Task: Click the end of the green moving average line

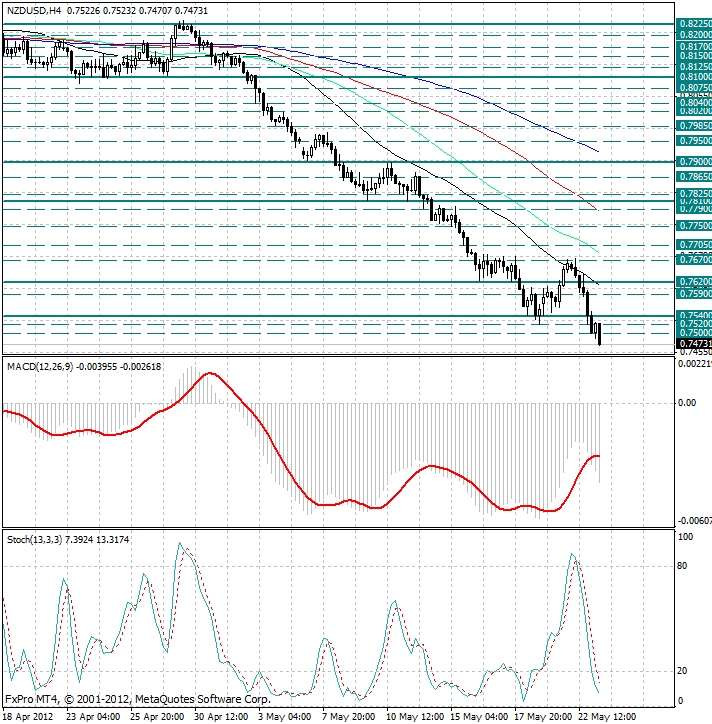Action: 598,252
